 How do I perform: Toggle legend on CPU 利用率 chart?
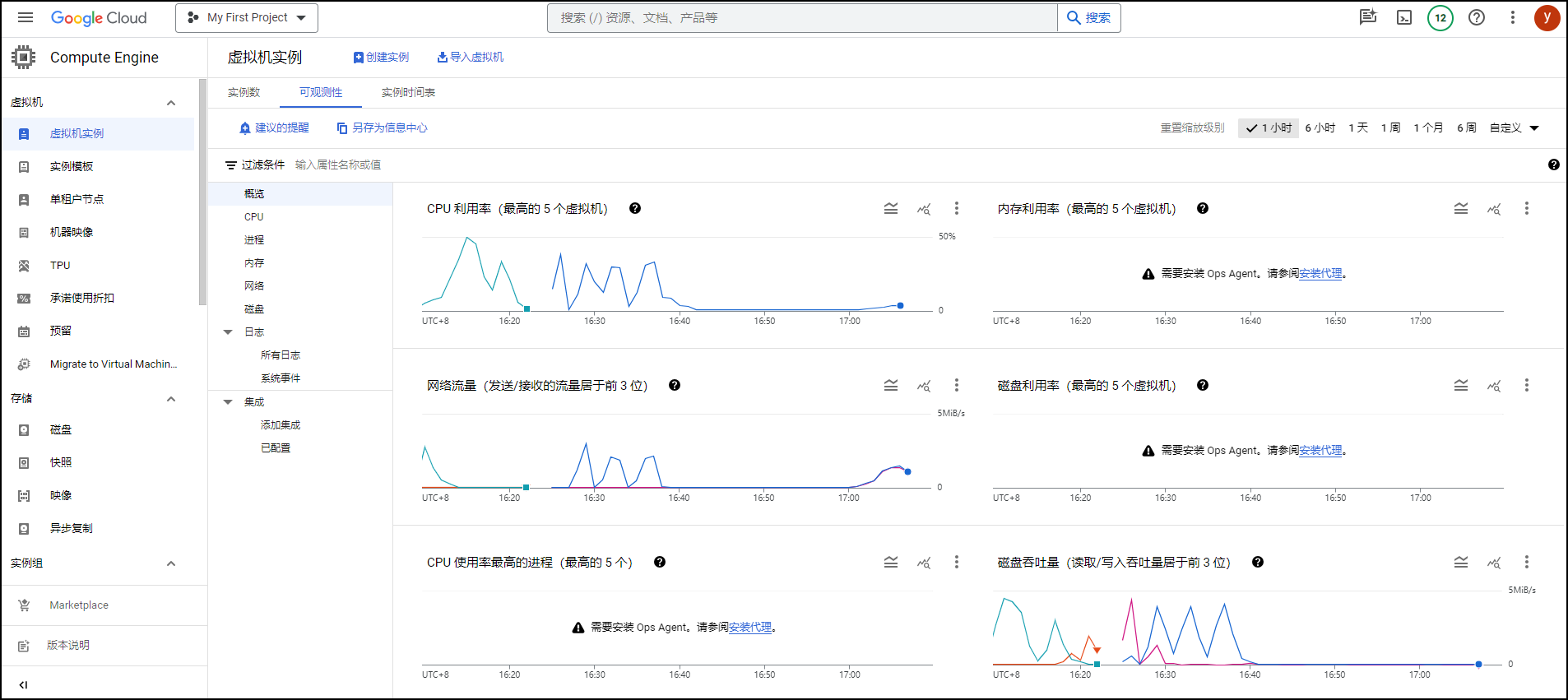click(x=891, y=208)
